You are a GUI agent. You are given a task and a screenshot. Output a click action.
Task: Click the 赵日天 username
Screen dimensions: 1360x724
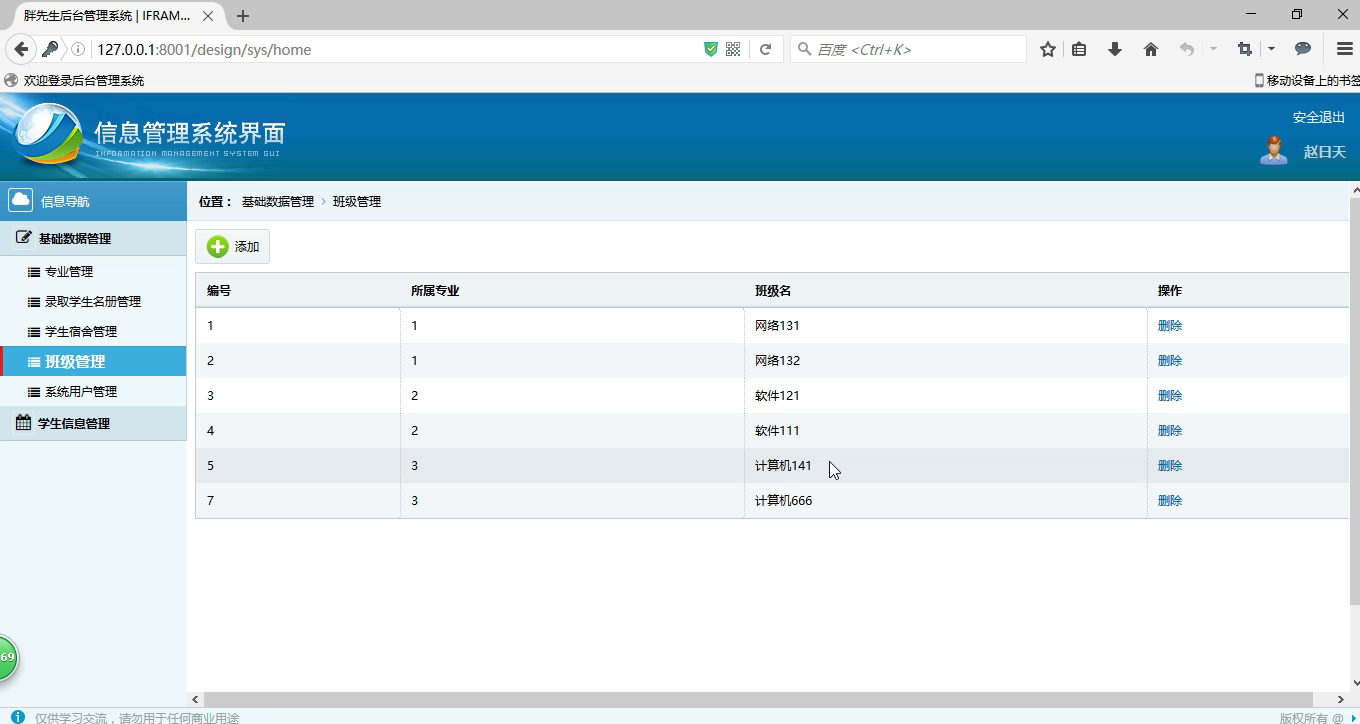tap(1324, 152)
